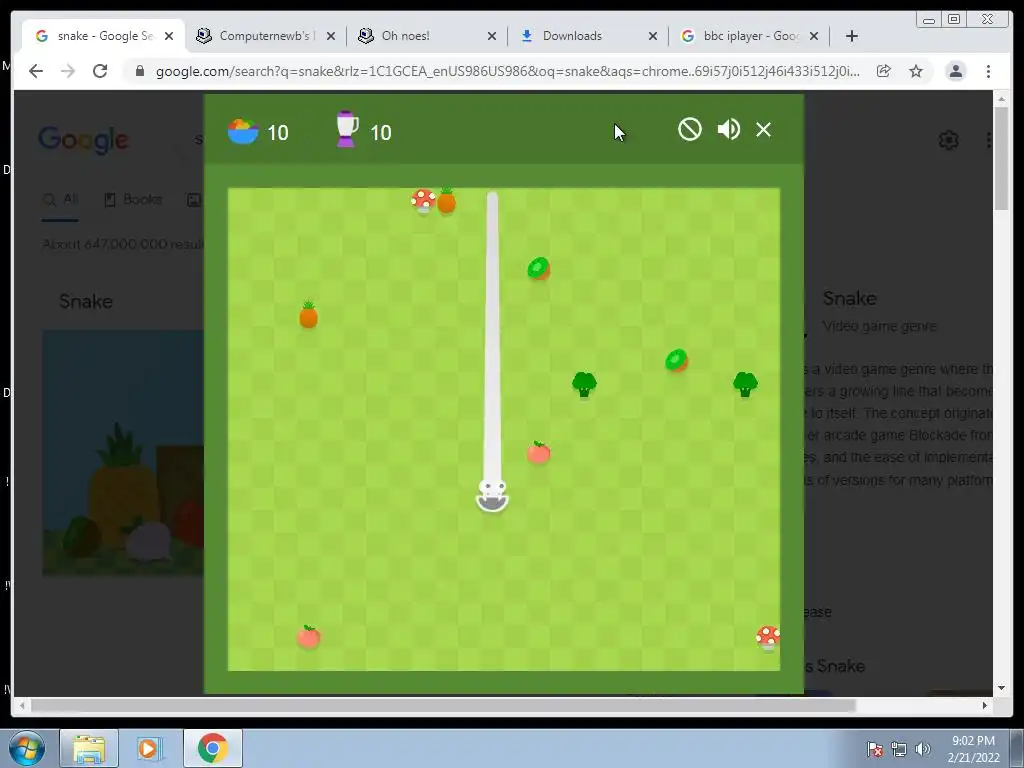Open the network status tray icon
1024x768 pixels.
point(899,749)
